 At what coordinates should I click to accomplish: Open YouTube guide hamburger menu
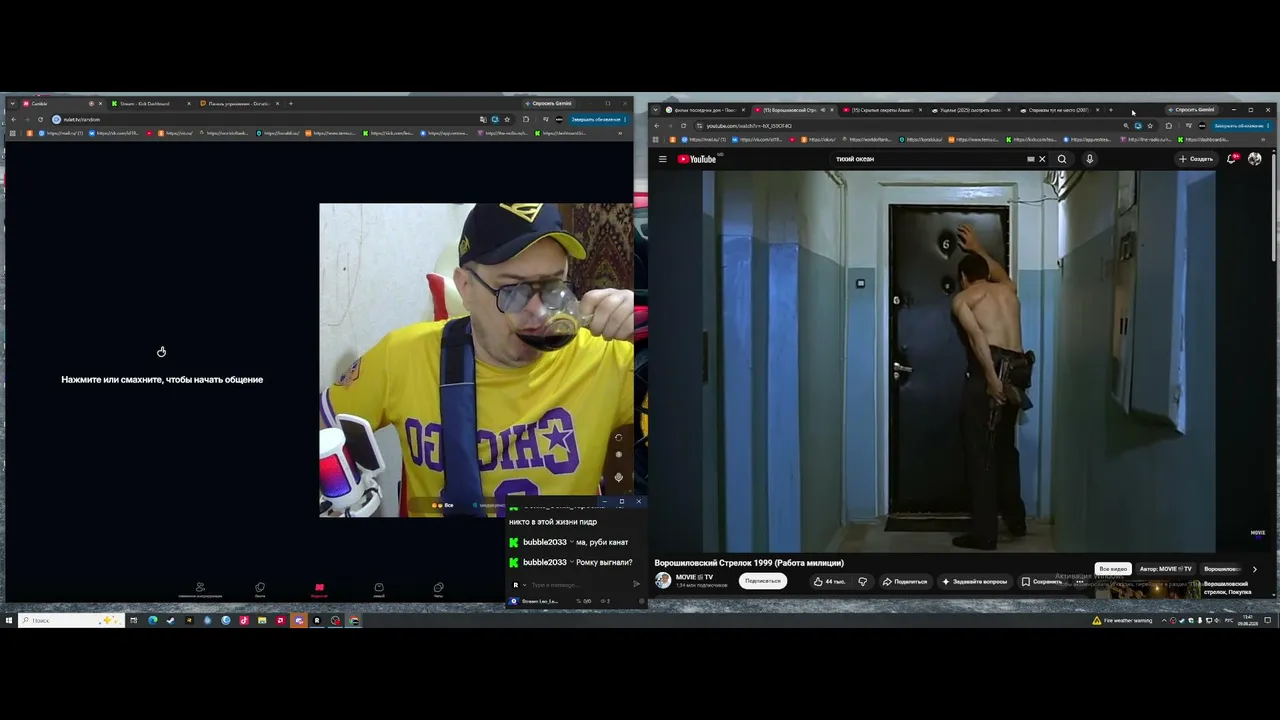pyautogui.click(x=662, y=159)
